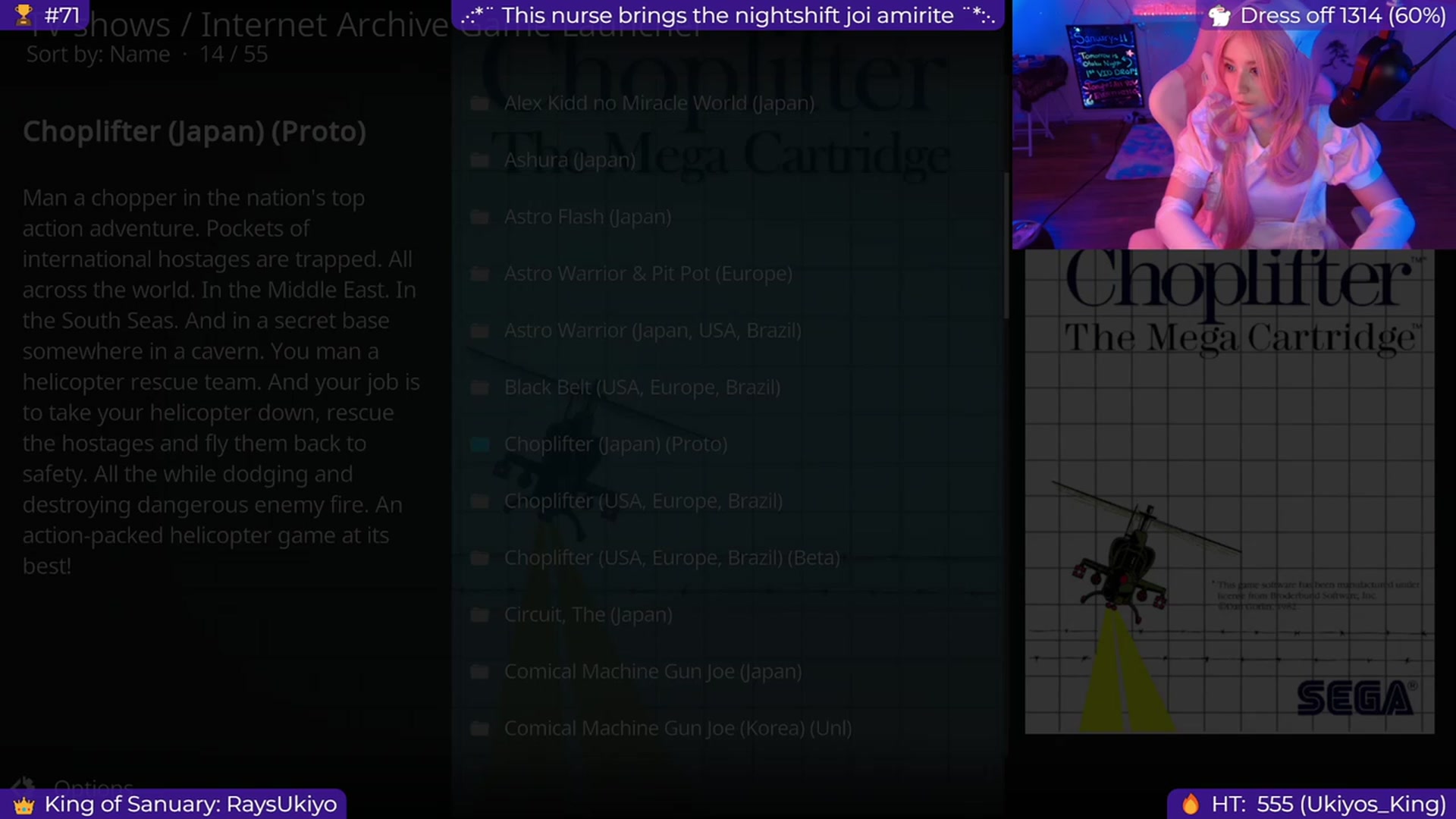Click the streamer webcam video feed
The image size is (1456, 819).
click(x=1234, y=124)
